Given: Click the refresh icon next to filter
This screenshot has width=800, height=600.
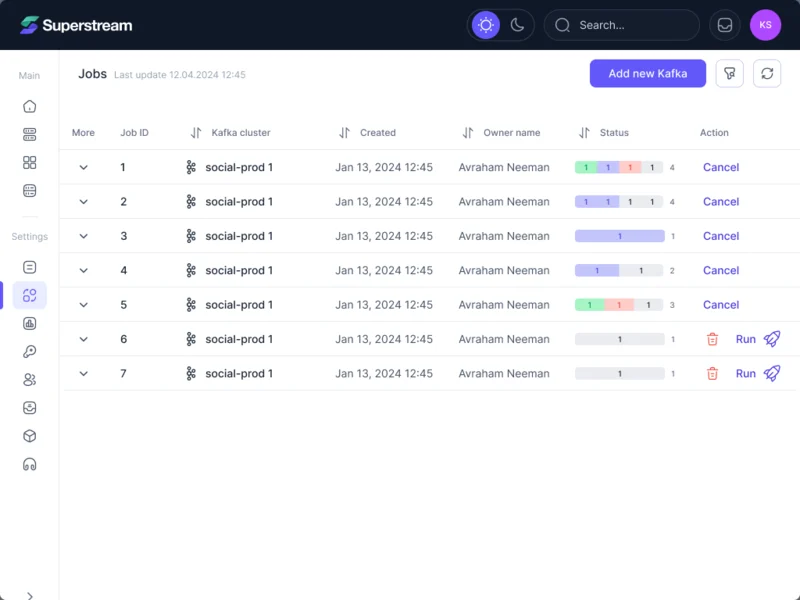Looking at the screenshot, I should (767, 73).
